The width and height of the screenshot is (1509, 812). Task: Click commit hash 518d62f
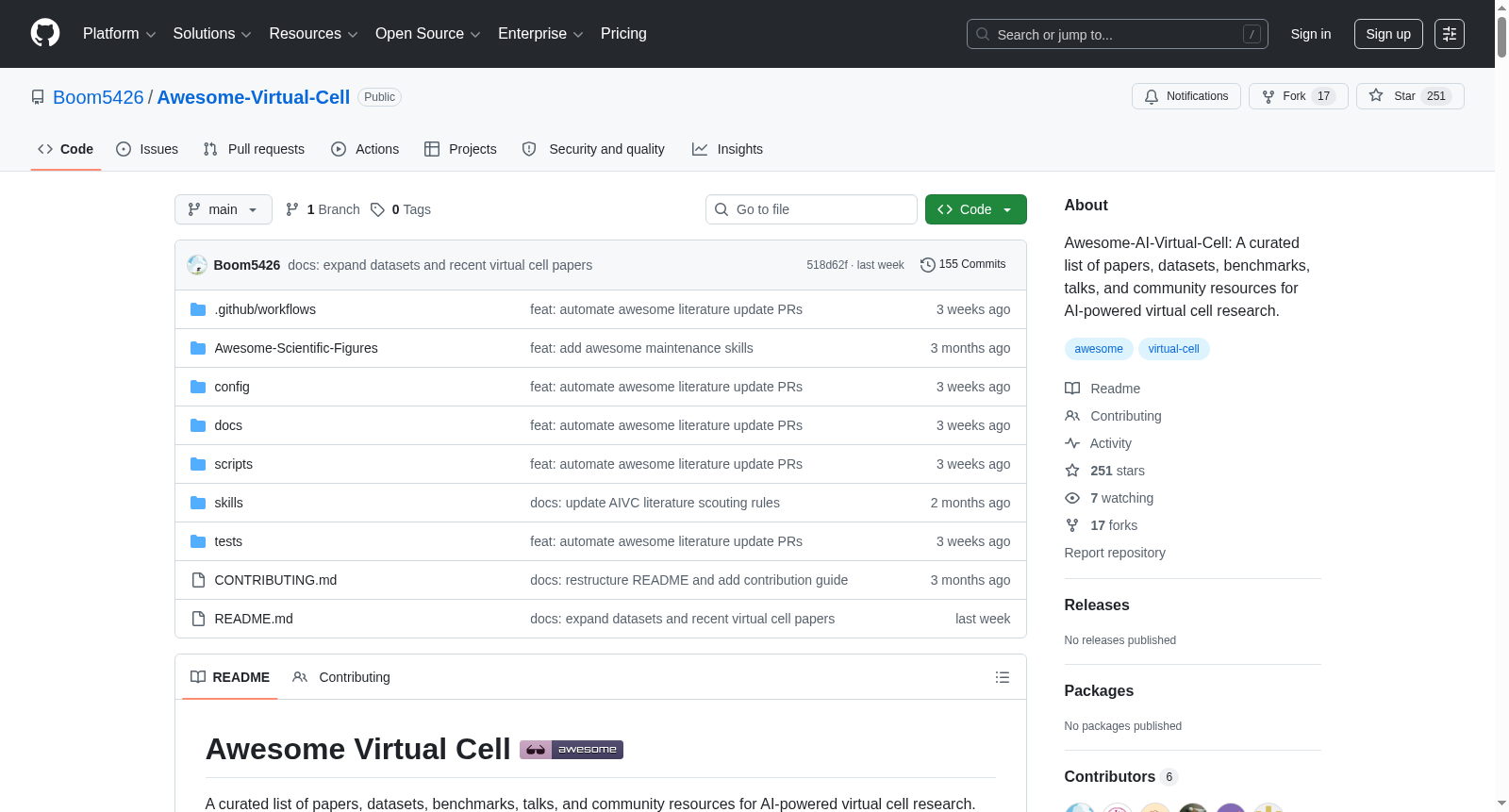pos(827,265)
